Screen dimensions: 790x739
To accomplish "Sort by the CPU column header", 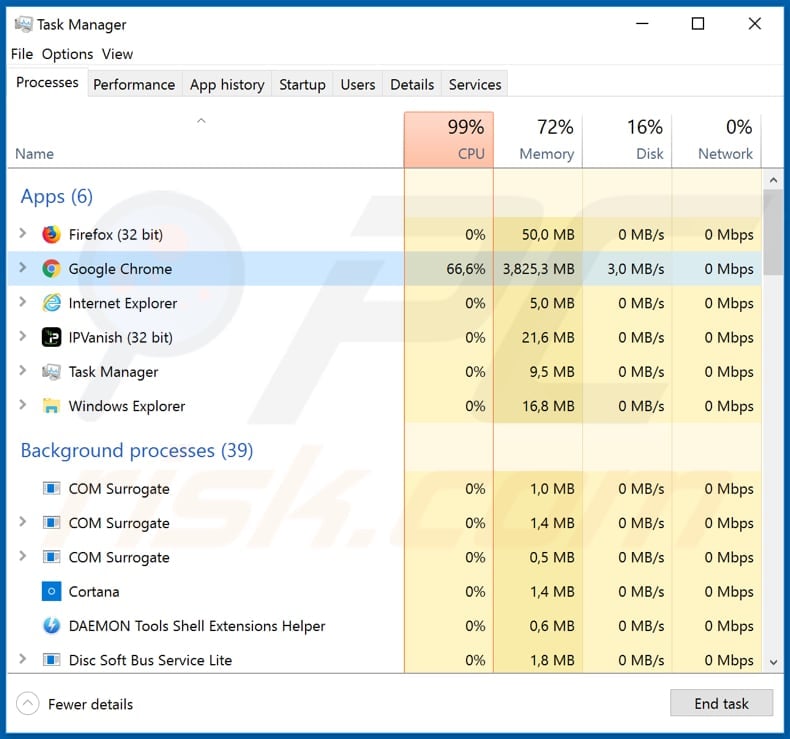I will coord(448,140).
